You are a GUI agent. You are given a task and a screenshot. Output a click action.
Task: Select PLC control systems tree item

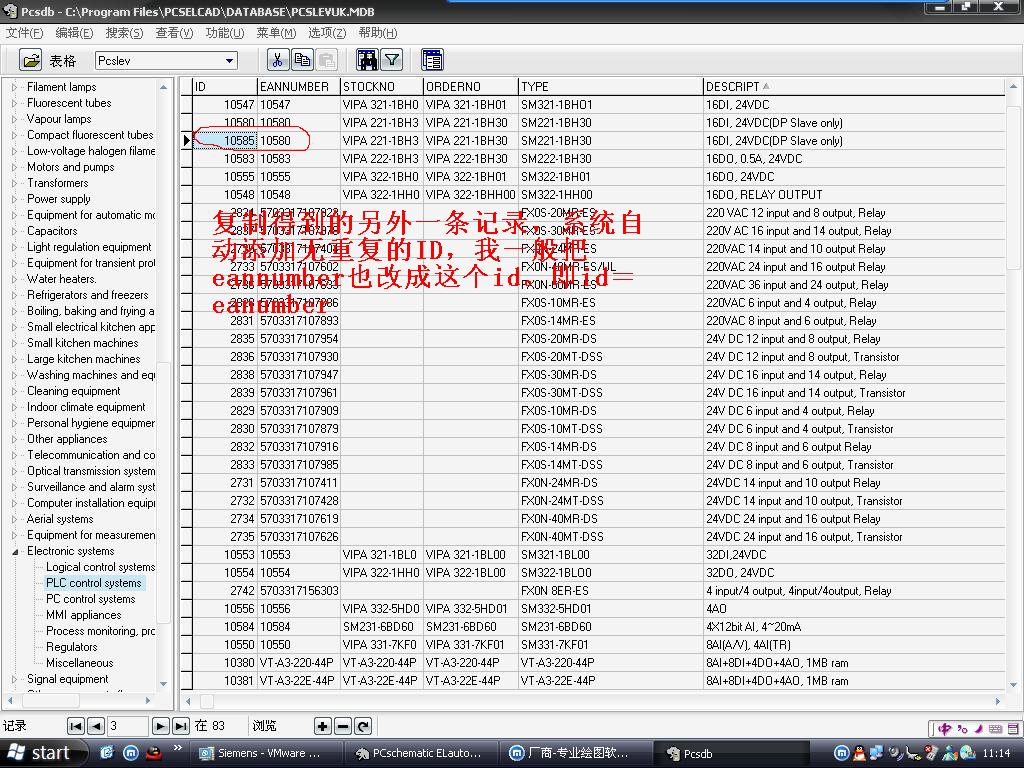pos(93,583)
